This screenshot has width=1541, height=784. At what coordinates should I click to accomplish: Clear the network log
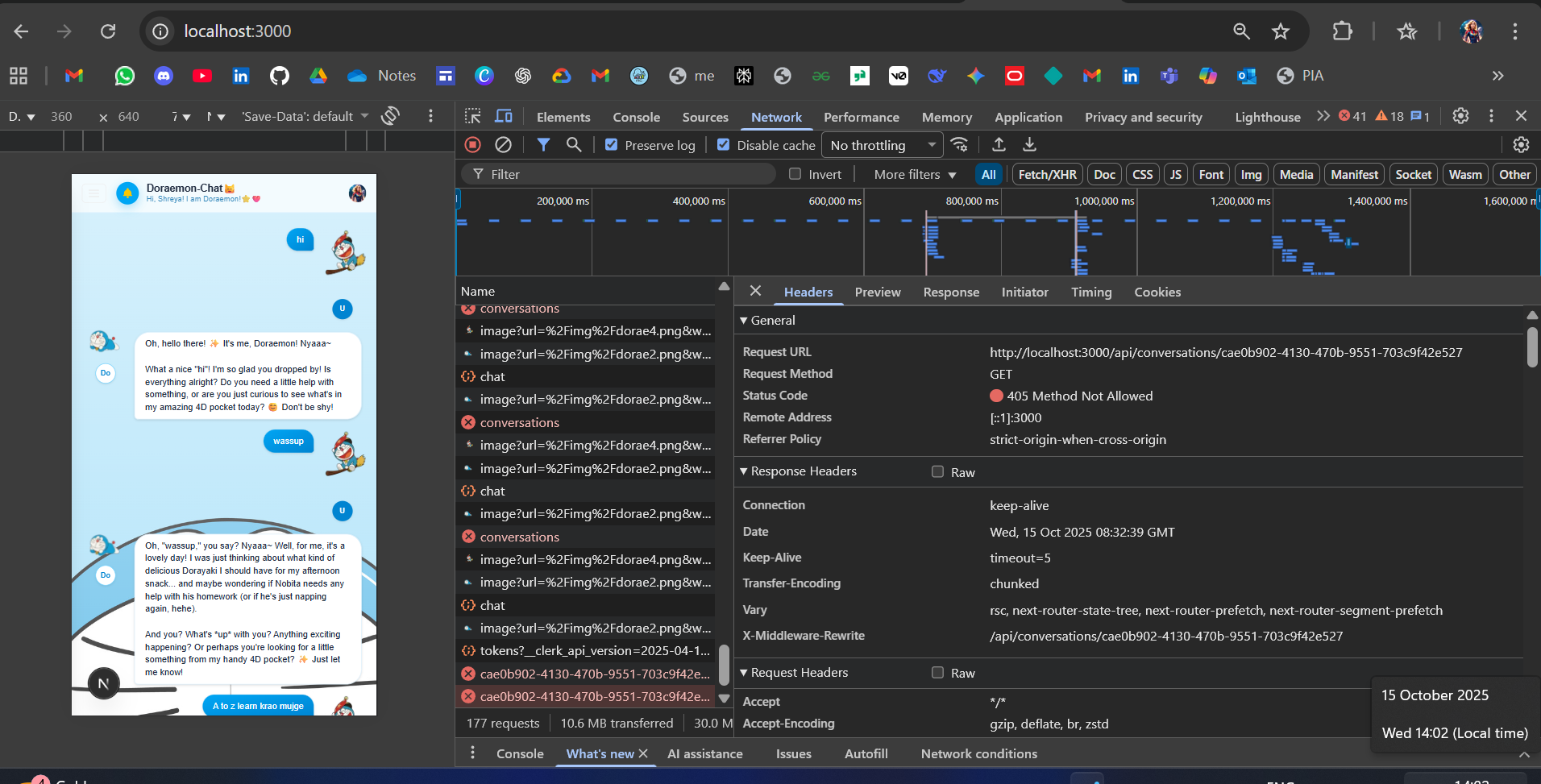click(x=504, y=145)
